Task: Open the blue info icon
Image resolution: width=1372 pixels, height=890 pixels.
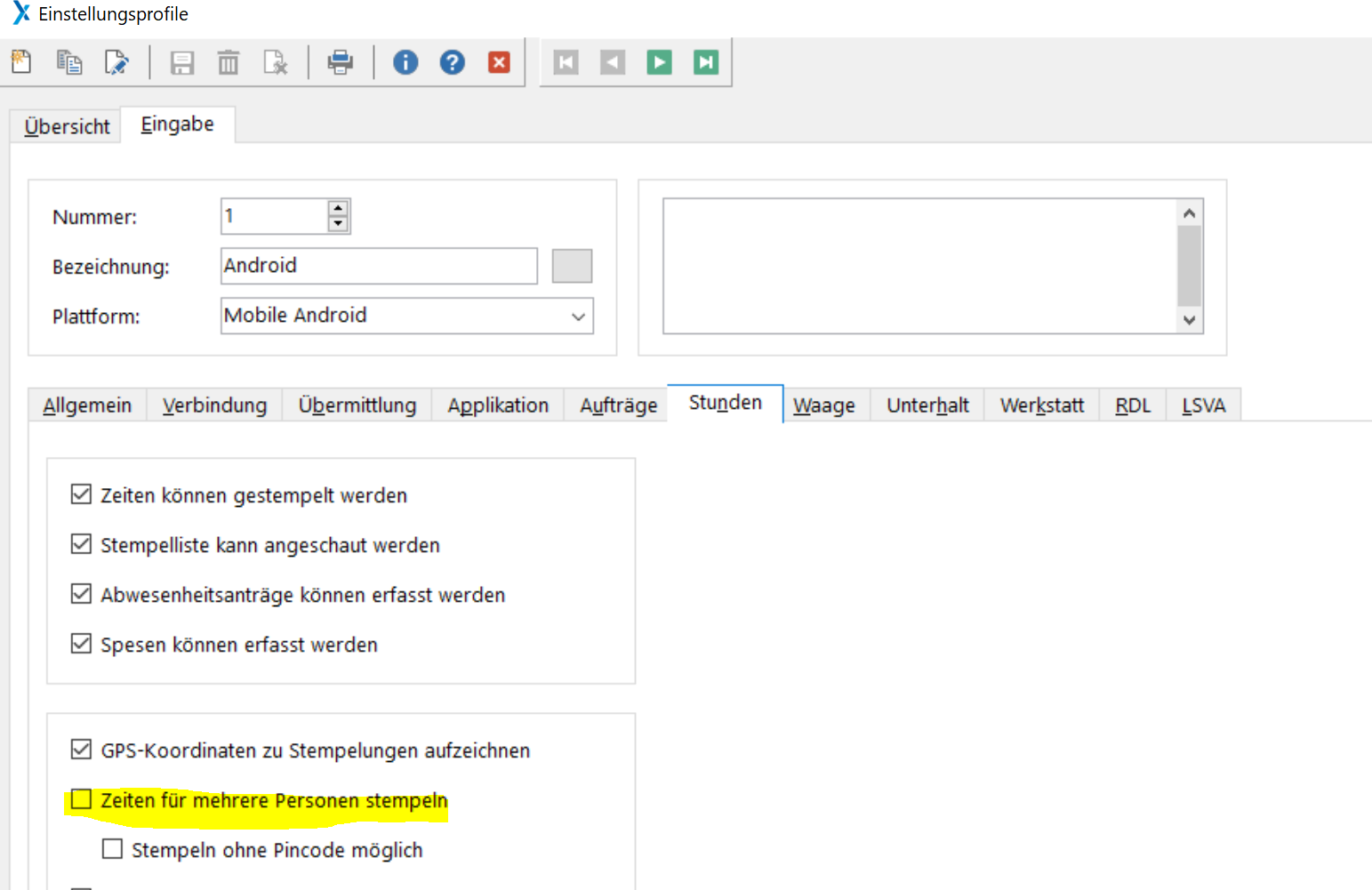Action: 405,62
